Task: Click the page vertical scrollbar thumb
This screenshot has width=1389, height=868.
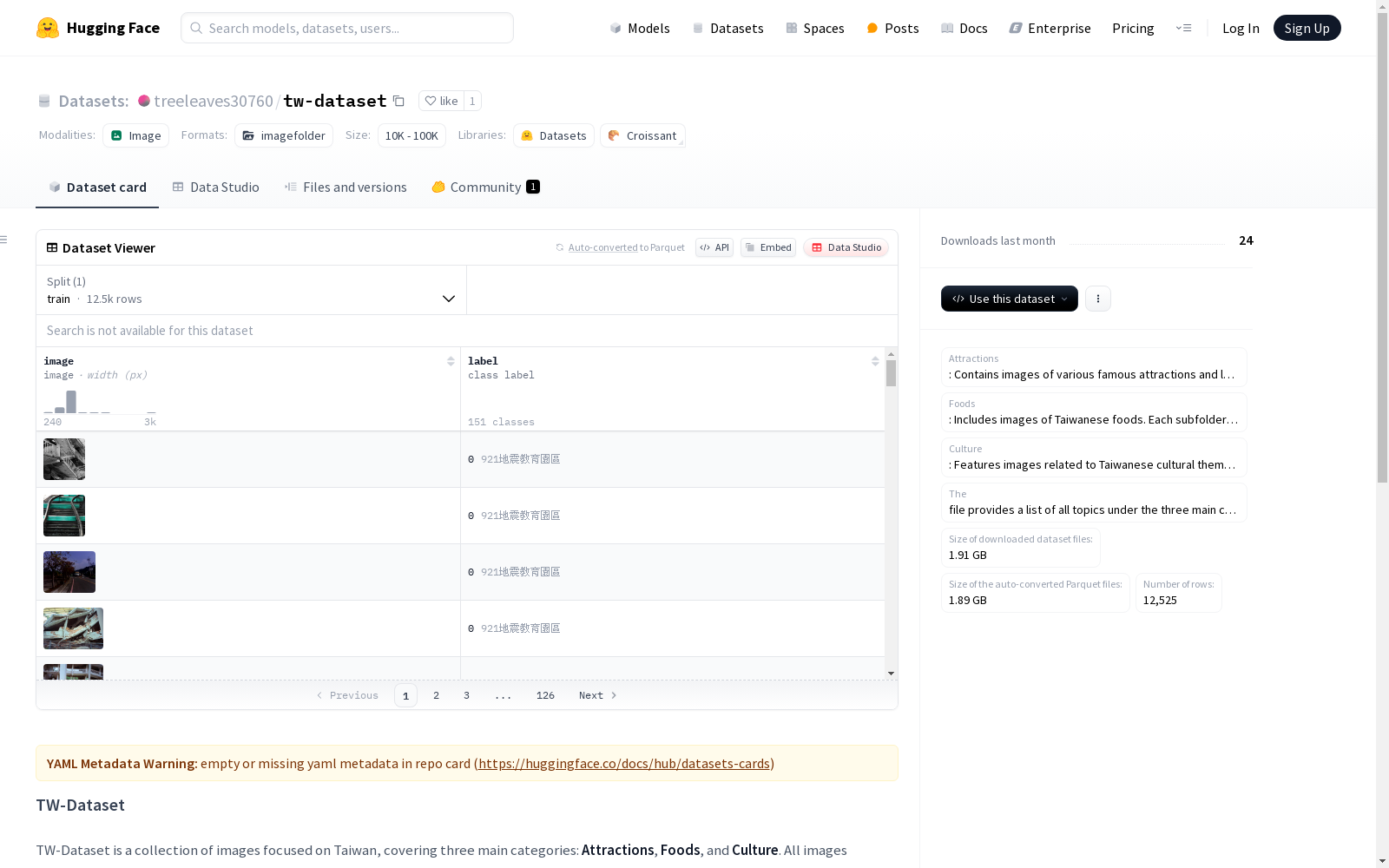Action: point(1382,247)
